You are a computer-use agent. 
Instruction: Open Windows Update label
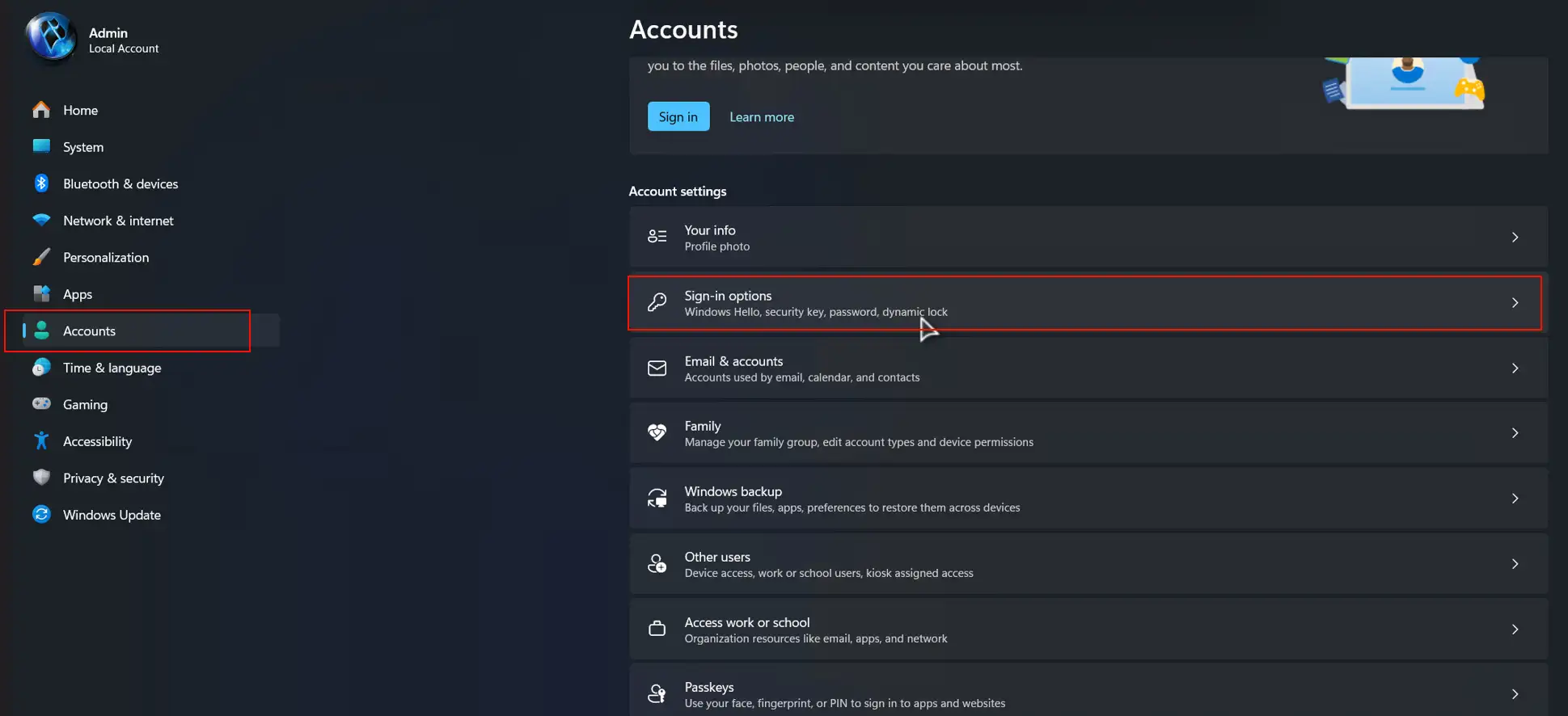pyautogui.click(x=112, y=515)
